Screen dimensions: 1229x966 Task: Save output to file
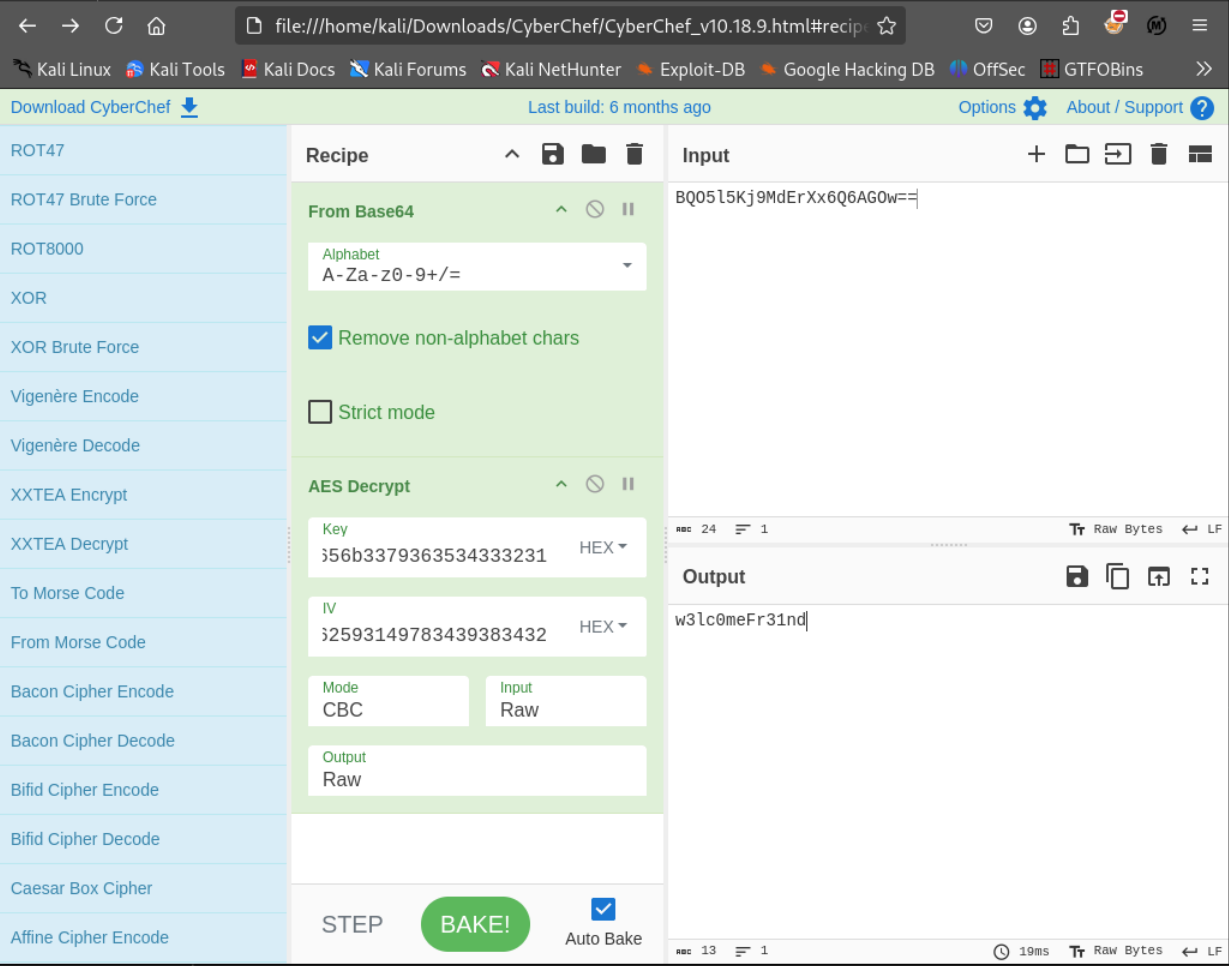1077,576
